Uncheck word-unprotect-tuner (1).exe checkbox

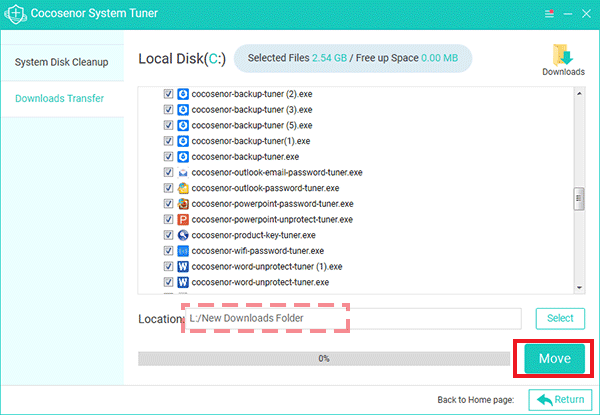point(168,267)
